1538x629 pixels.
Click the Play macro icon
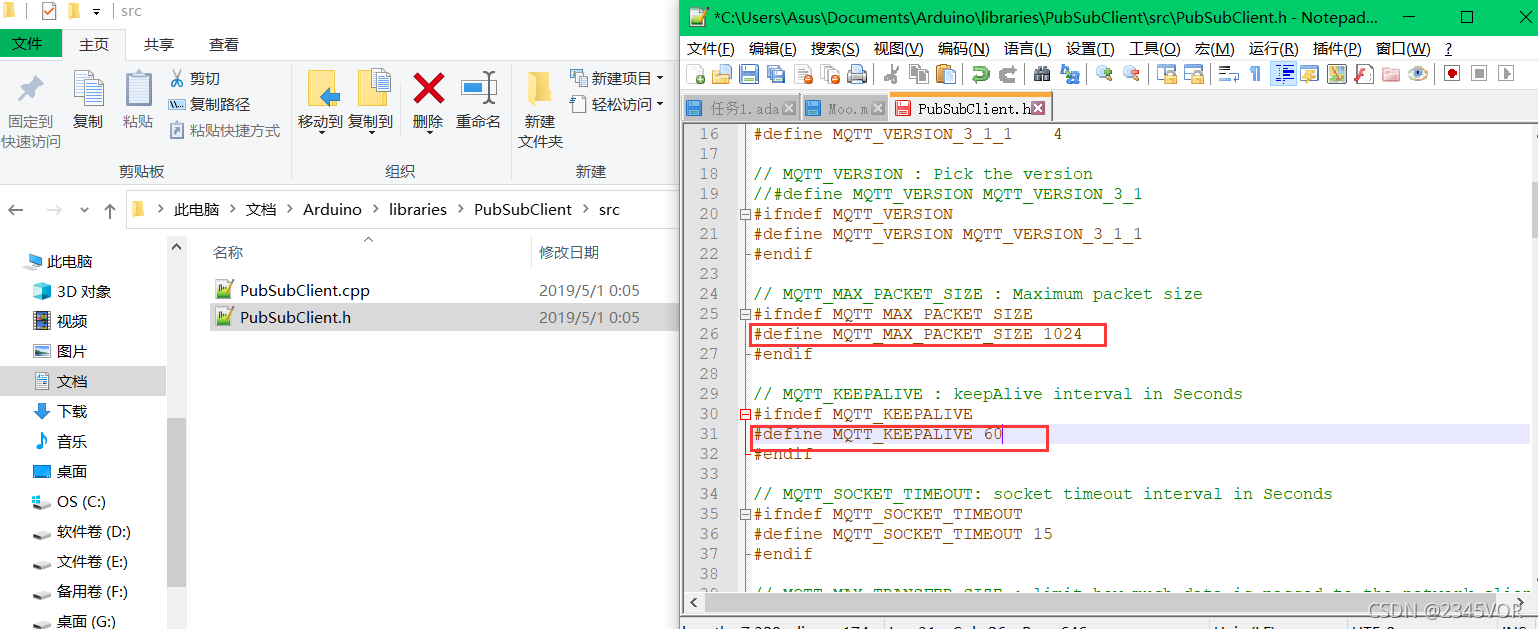[x=1505, y=74]
